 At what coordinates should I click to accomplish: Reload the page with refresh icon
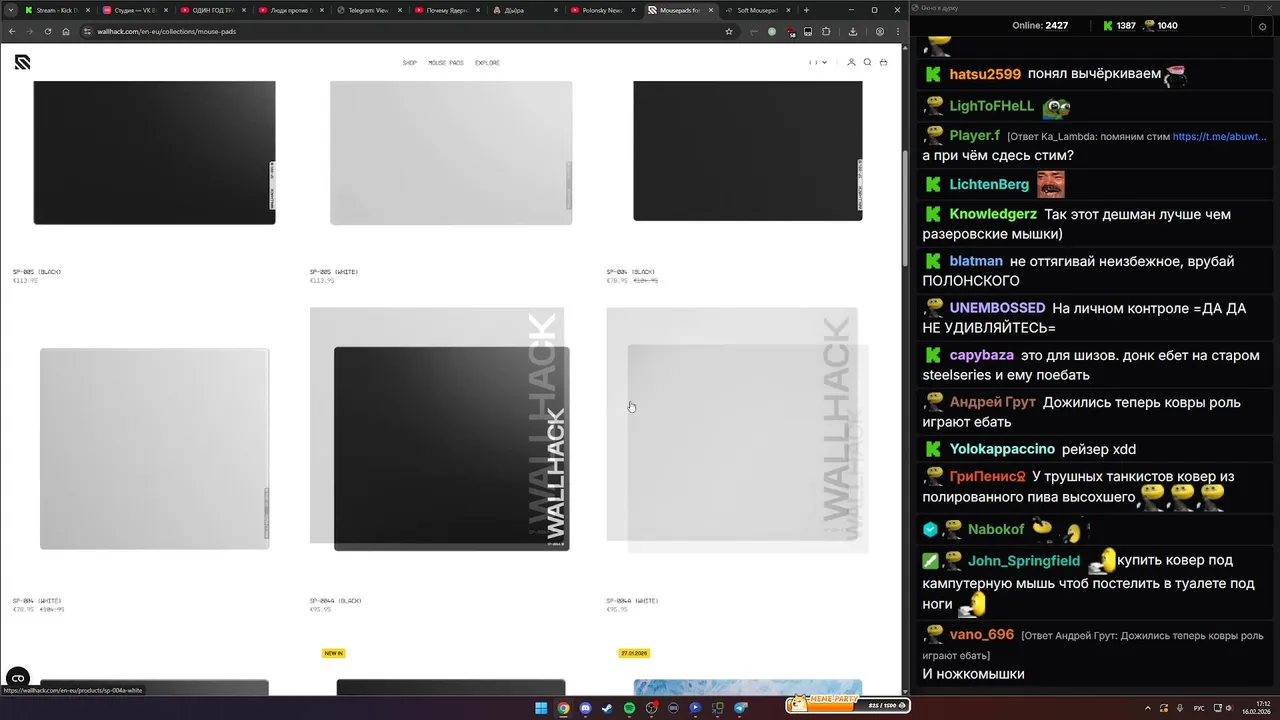click(48, 31)
